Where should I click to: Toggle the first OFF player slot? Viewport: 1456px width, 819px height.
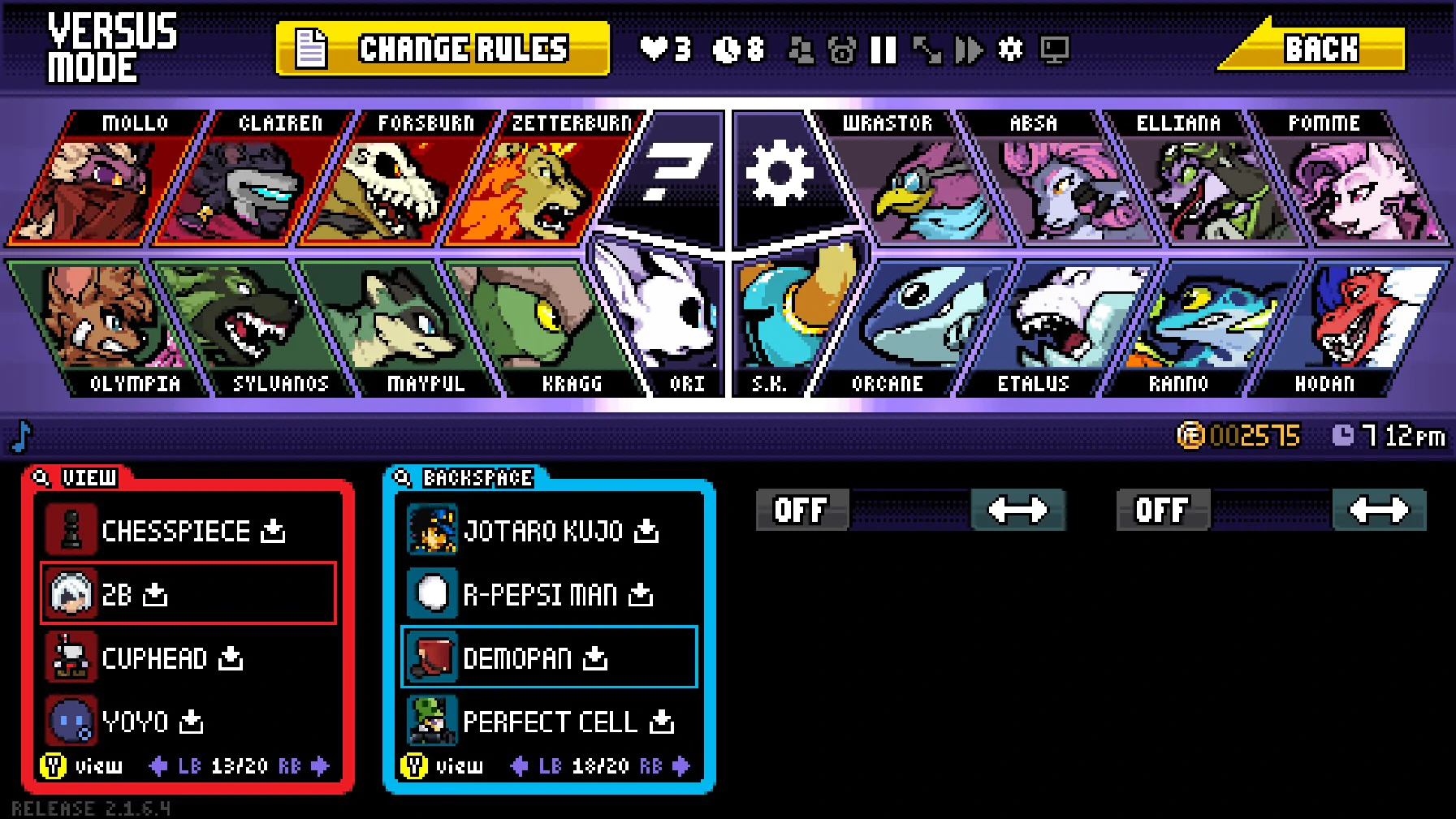coord(802,510)
